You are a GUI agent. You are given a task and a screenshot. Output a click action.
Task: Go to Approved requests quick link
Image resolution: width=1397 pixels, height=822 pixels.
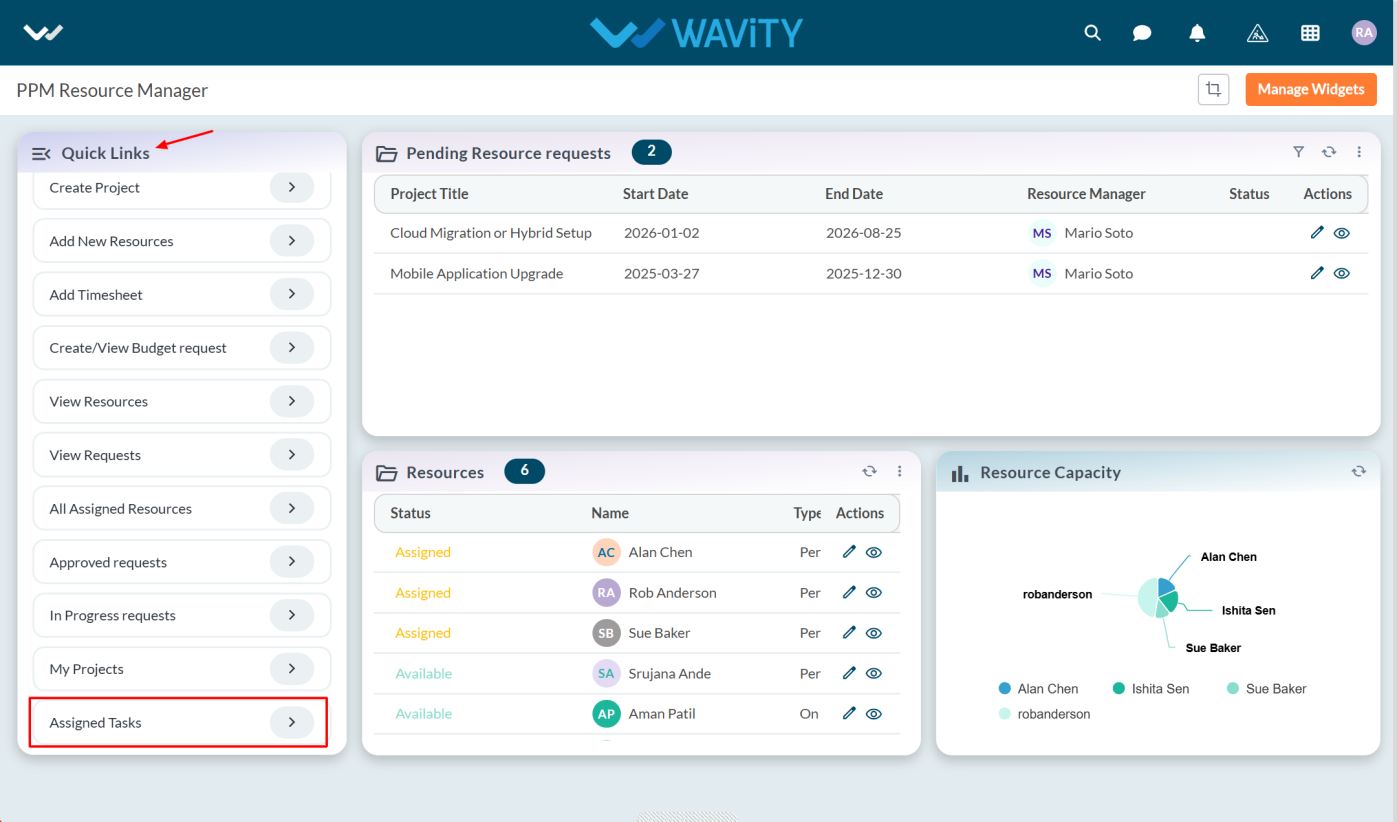pos(182,562)
